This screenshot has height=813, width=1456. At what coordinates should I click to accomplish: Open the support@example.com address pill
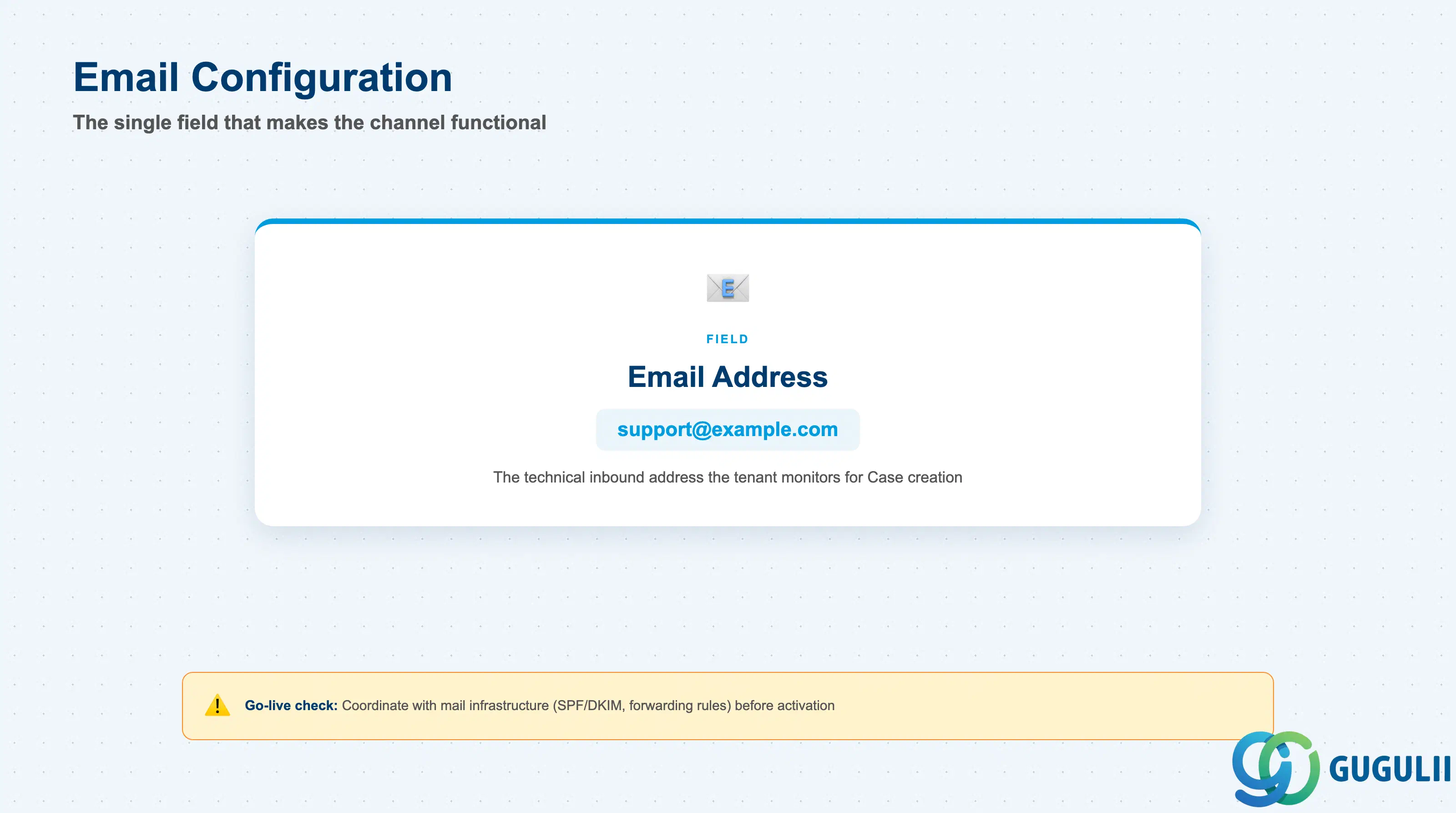[728, 430]
